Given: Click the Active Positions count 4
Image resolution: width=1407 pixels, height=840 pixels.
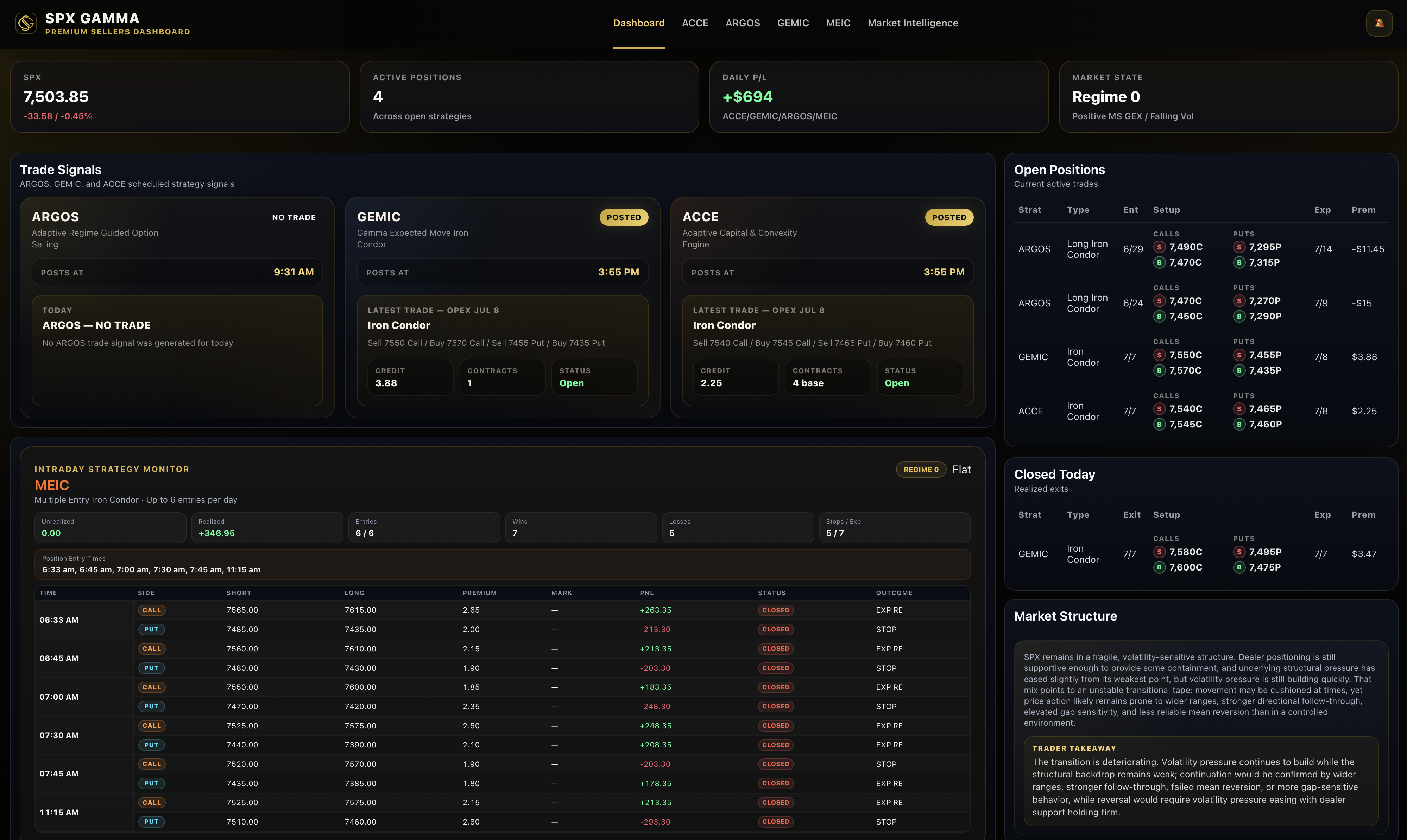Looking at the screenshot, I should pyautogui.click(x=378, y=97).
